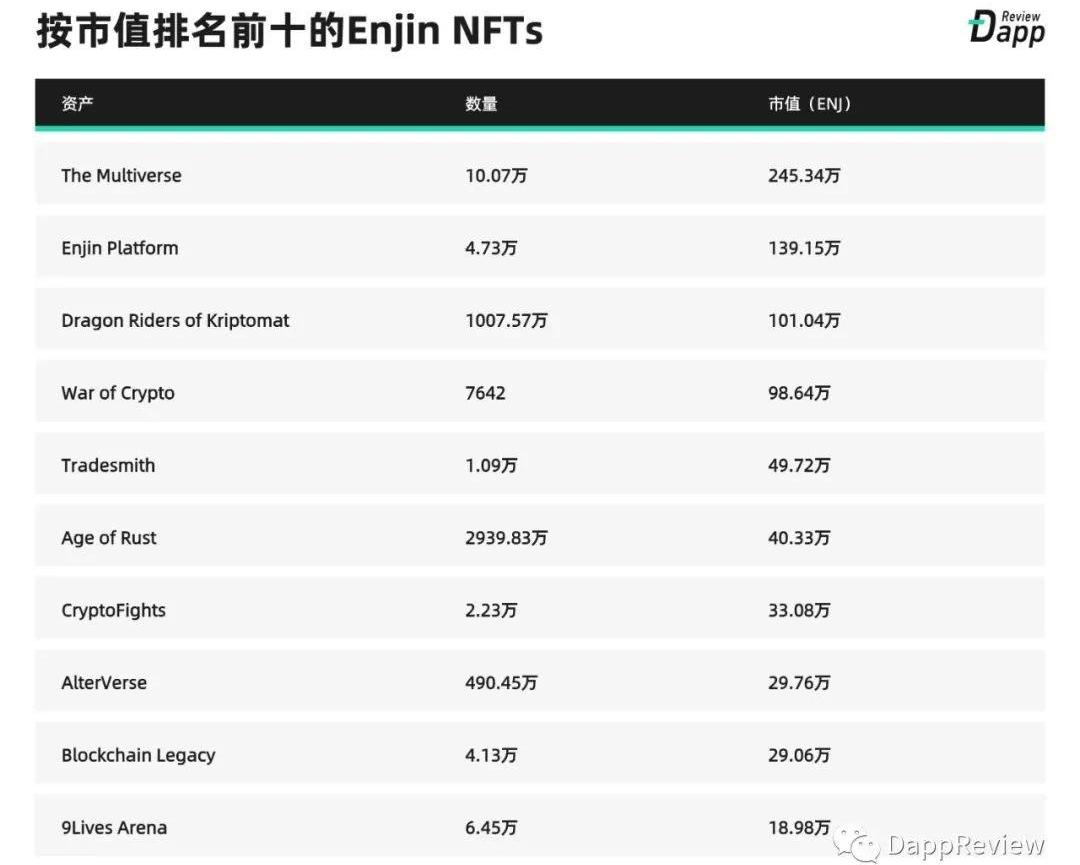Select The Multiverse row name
The width and height of the screenshot is (1080, 865).
(x=121, y=175)
